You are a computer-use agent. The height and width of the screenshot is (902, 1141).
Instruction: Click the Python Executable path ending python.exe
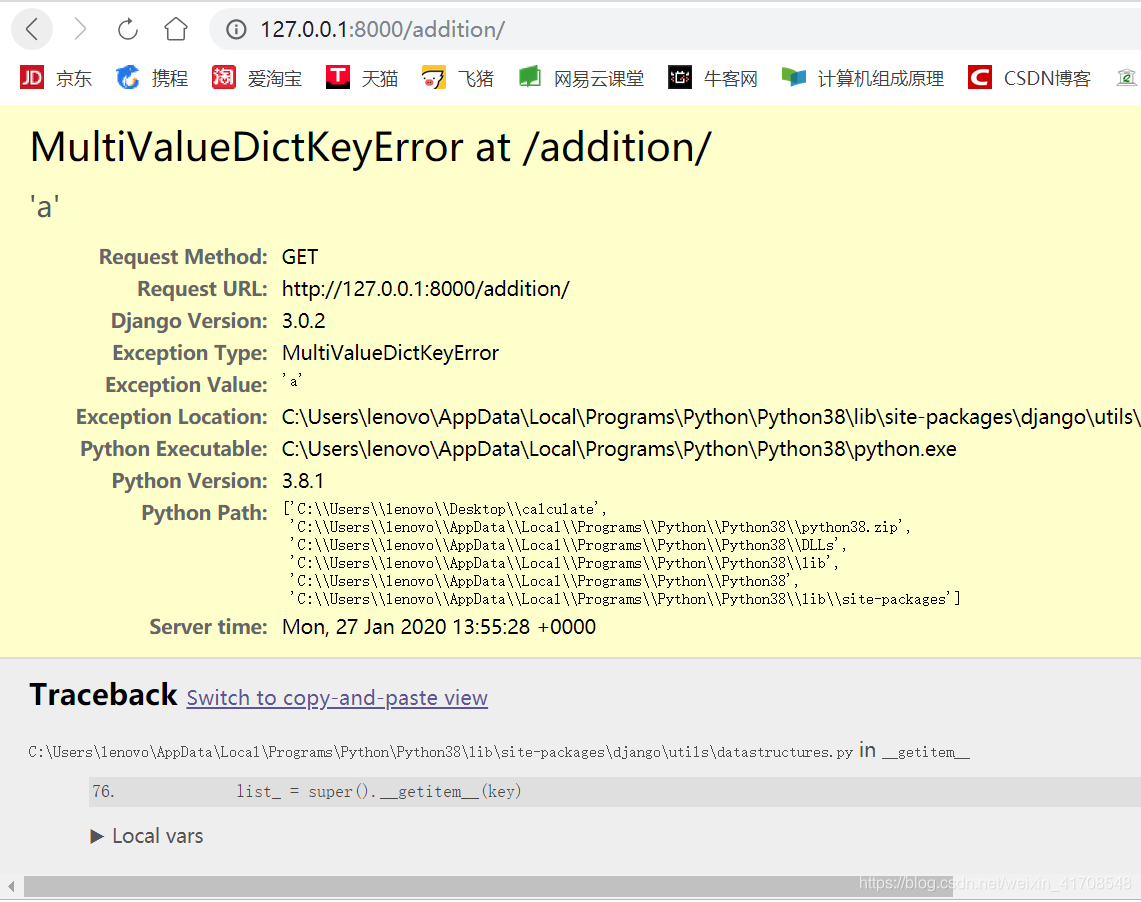click(x=619, y=449)
